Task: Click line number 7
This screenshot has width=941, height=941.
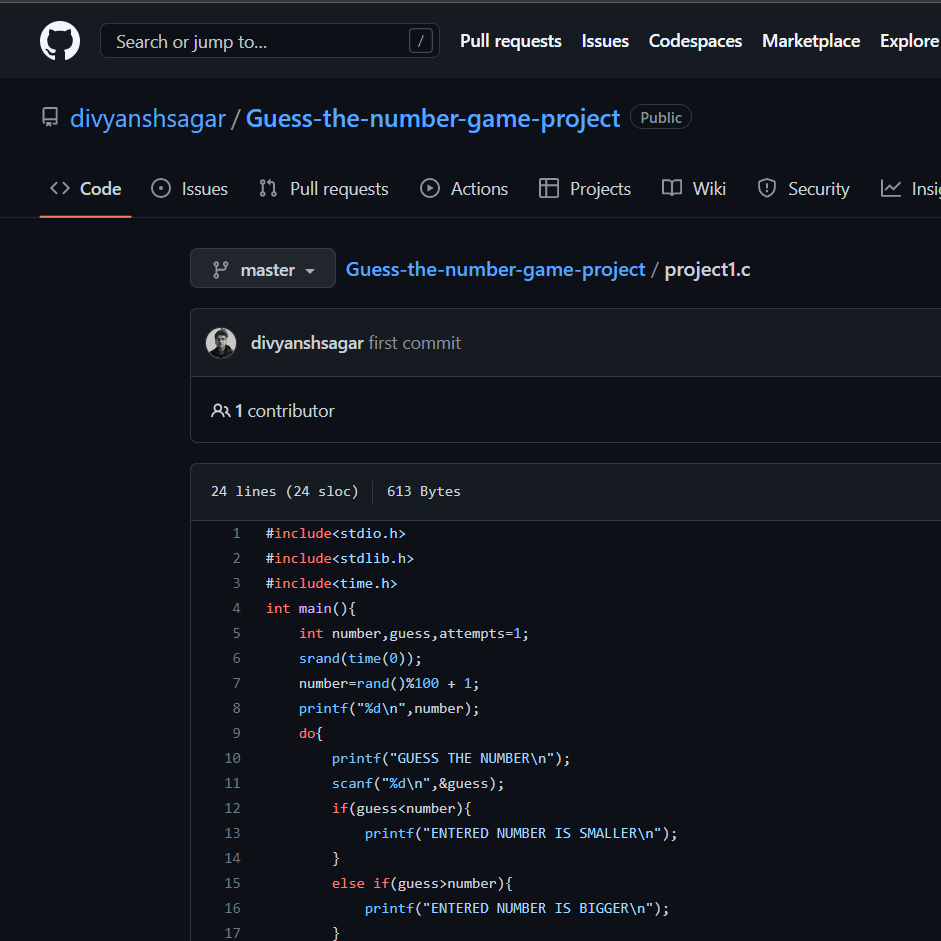Action: [236, 683]
